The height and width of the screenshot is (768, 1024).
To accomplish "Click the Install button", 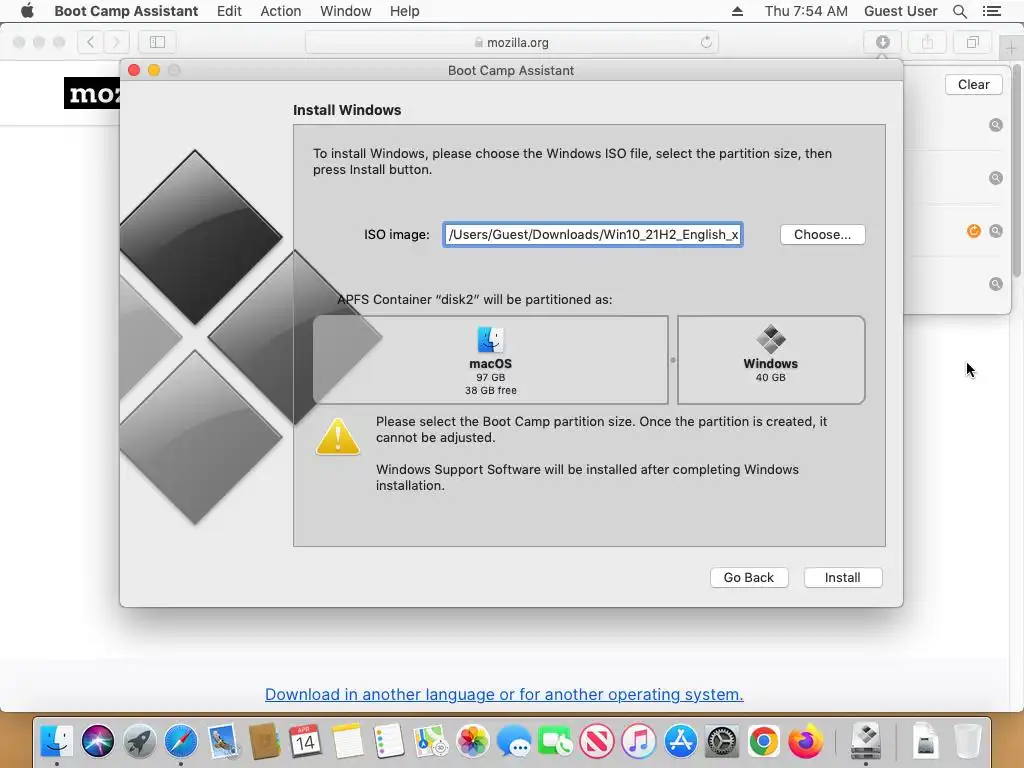I will point(842,577).
